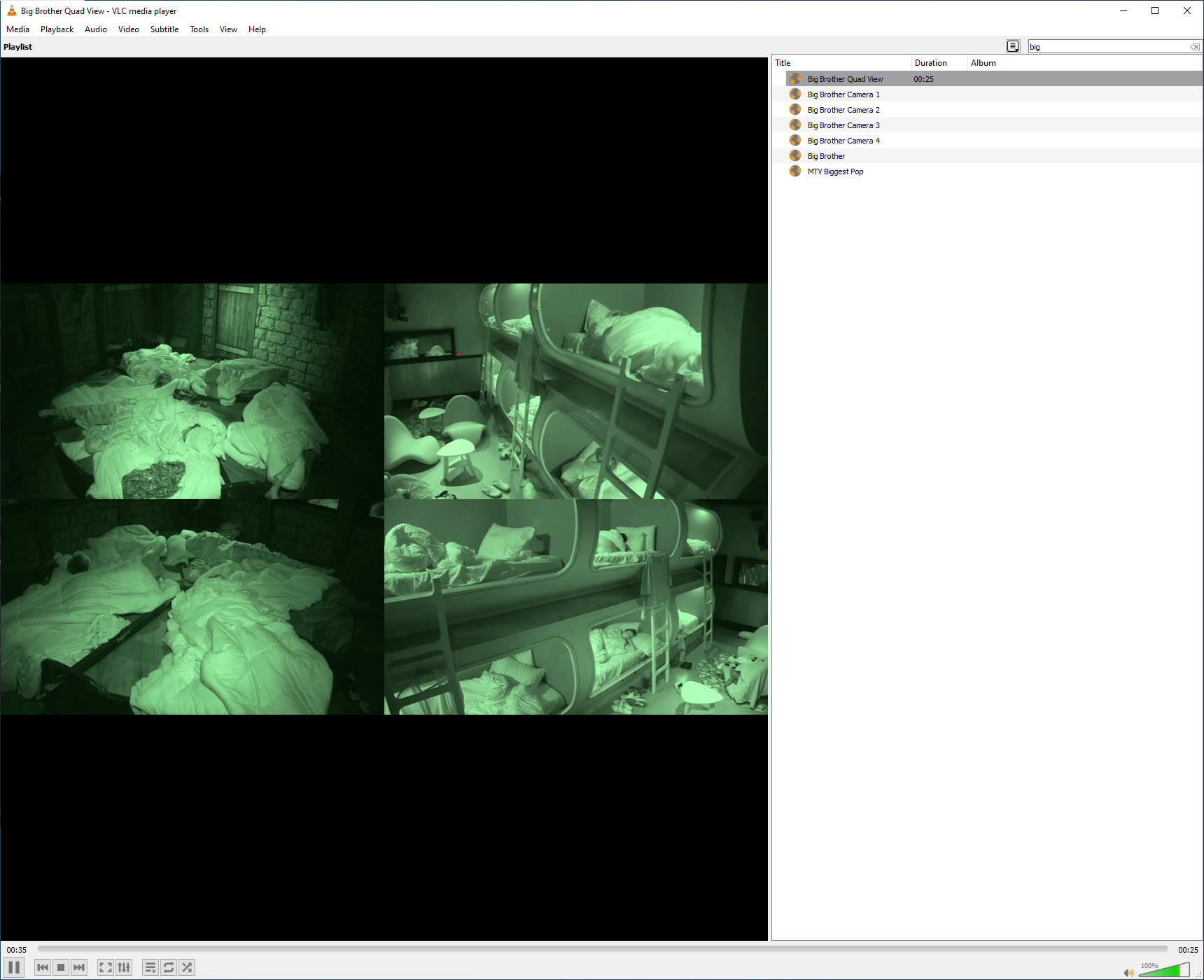Viewport: 1204px width, 980px height.
Task: Stop playback with the stop button
Action: [61, 967]
